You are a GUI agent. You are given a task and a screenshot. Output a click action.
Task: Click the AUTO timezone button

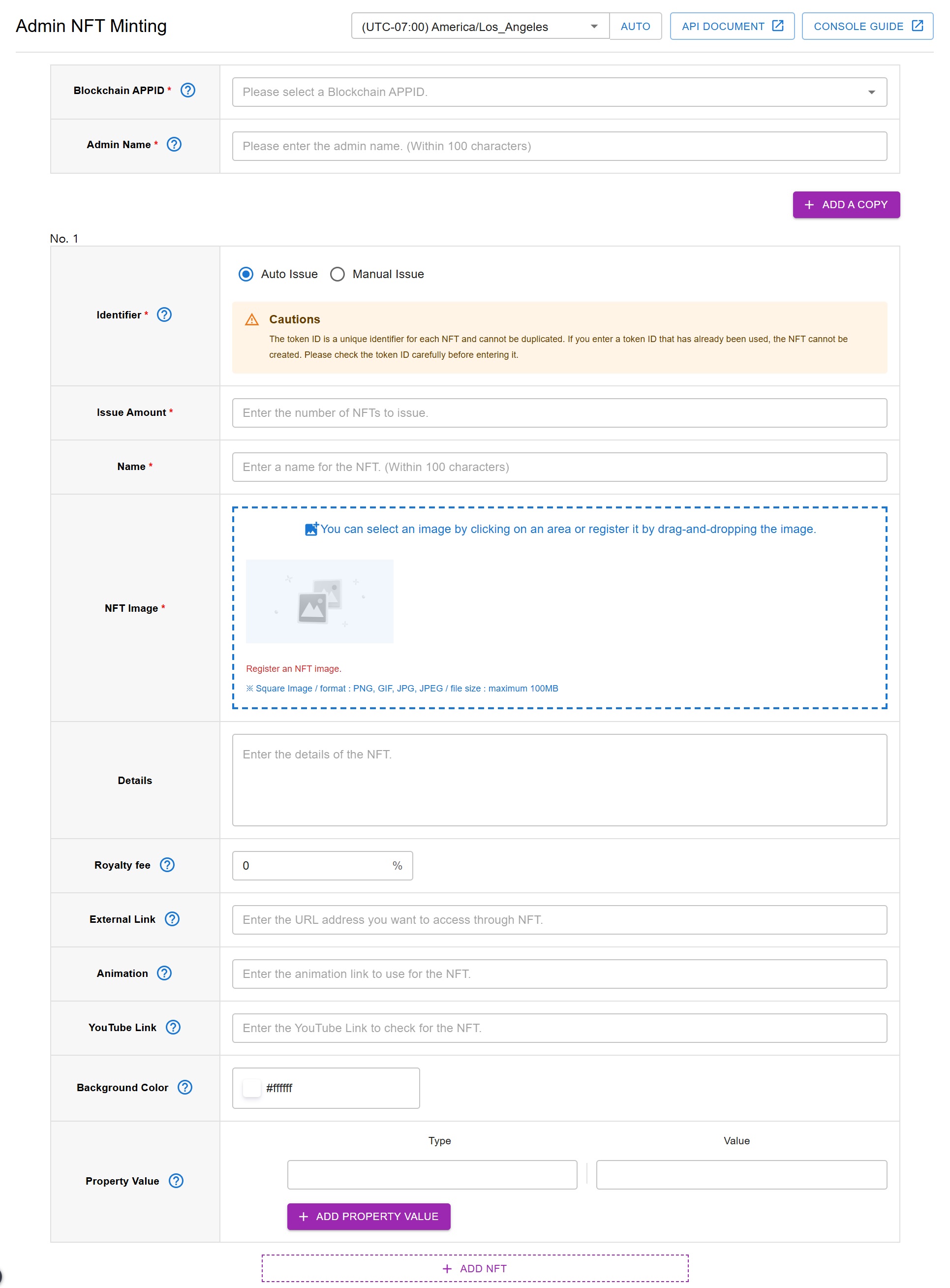[635, 27]
